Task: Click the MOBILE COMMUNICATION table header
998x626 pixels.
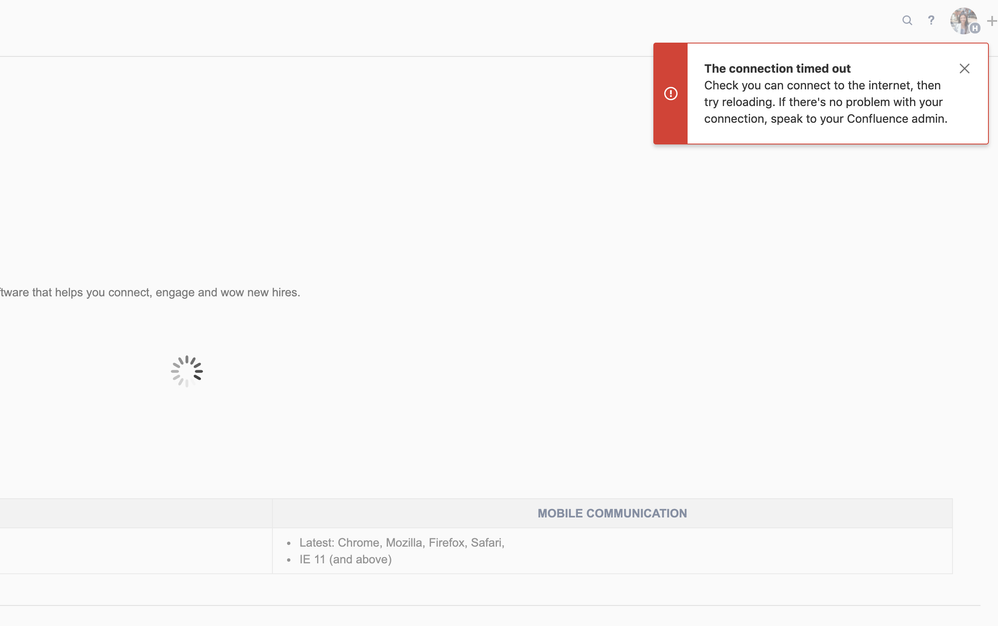Action: tap(612, 513)
